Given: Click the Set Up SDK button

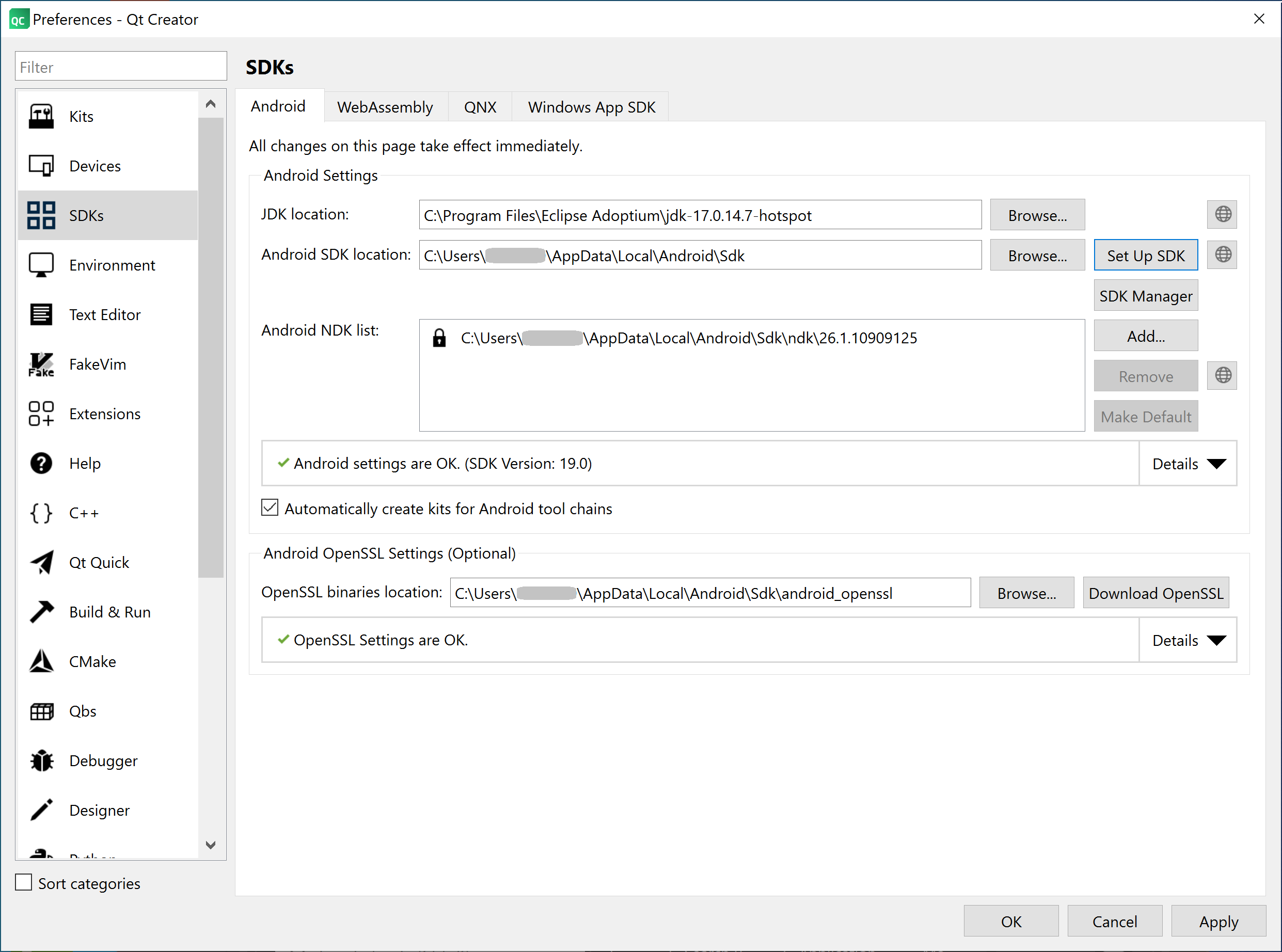Looking at the screenshot, I should coord(1145,255).
